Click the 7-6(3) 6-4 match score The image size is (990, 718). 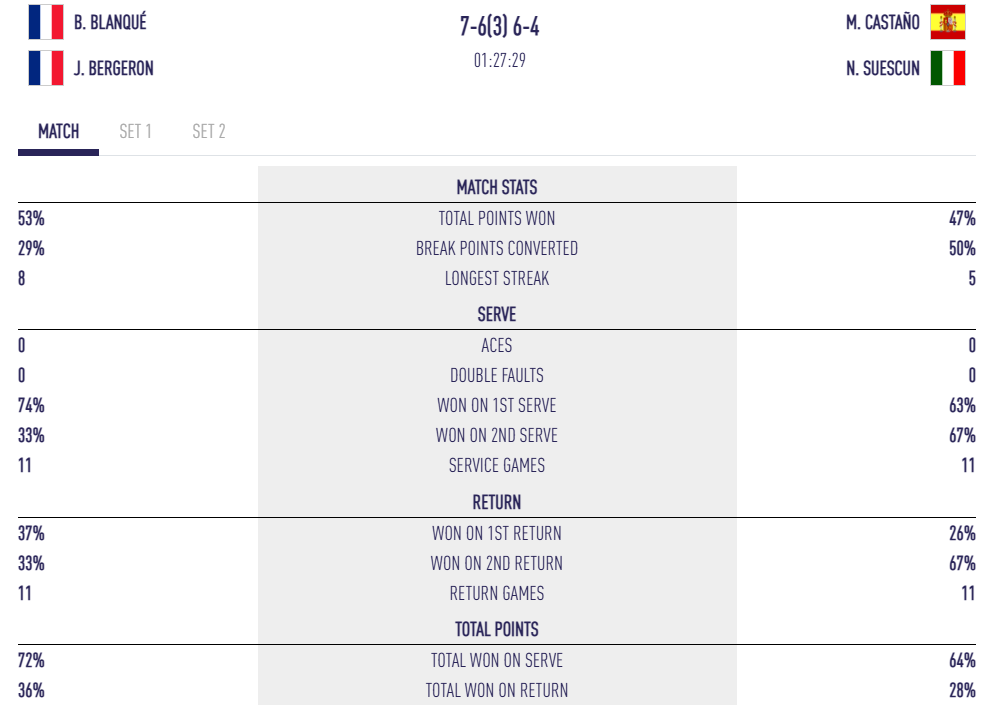tap(499, 27)
